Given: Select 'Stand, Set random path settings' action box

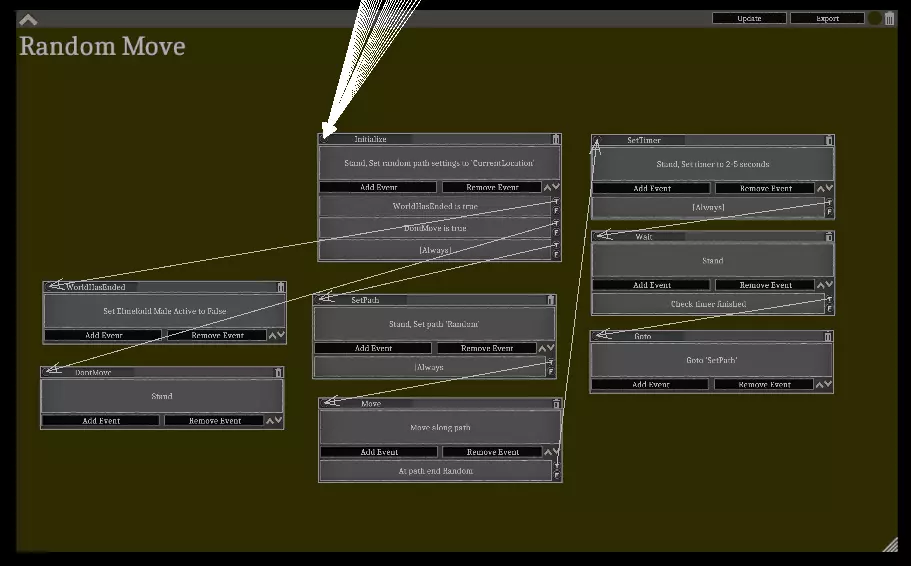Looking at the screenshot, I should tap(439, 163).
